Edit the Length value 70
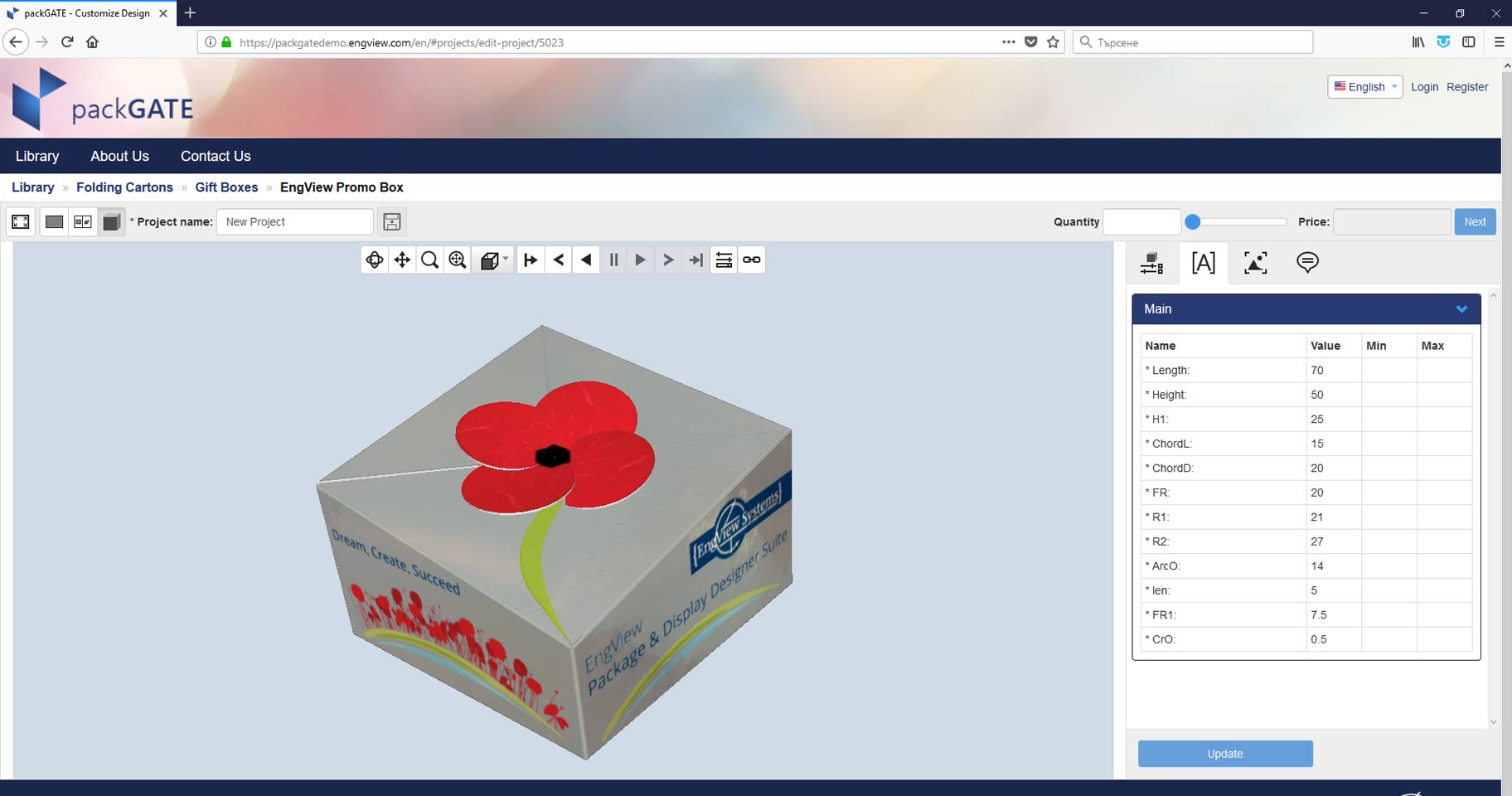This screenshot has height=796, width=1512. point(1333,371)
